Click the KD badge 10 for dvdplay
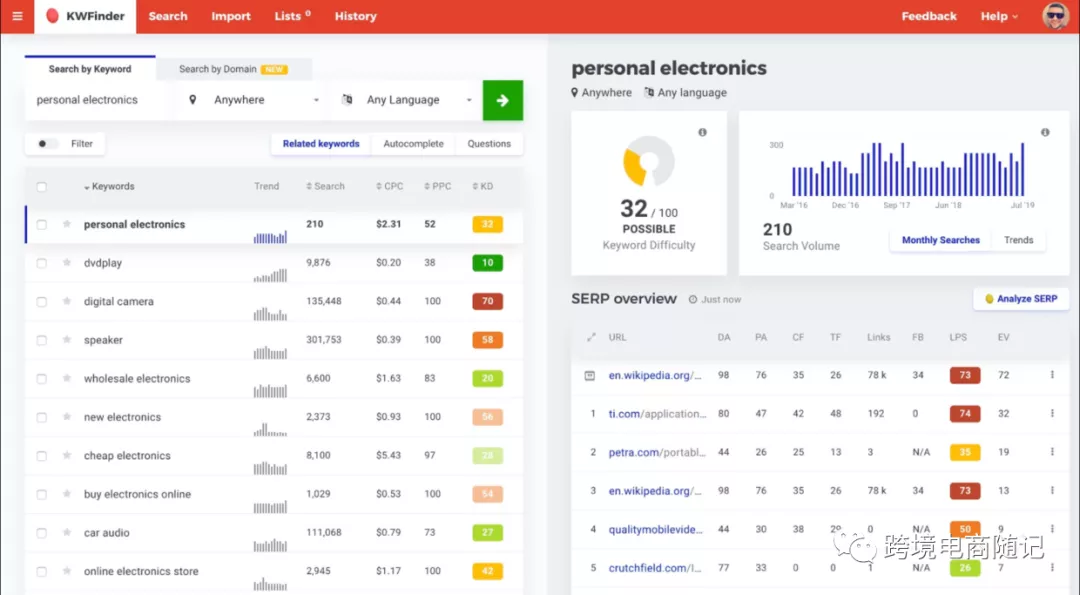The width and height of the screenshot is (1080, 595). pyautogui.click(x=488, y=263)
